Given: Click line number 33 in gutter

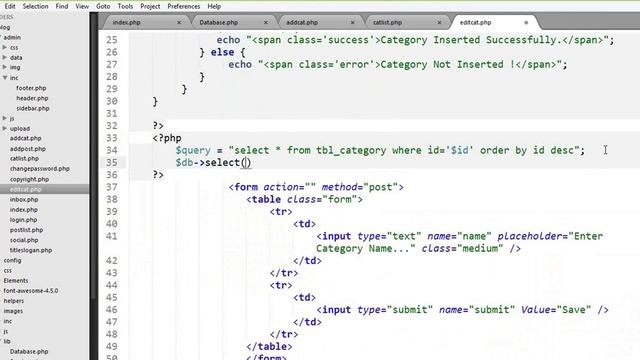Looking at the screenshot, I should (111, 138).
